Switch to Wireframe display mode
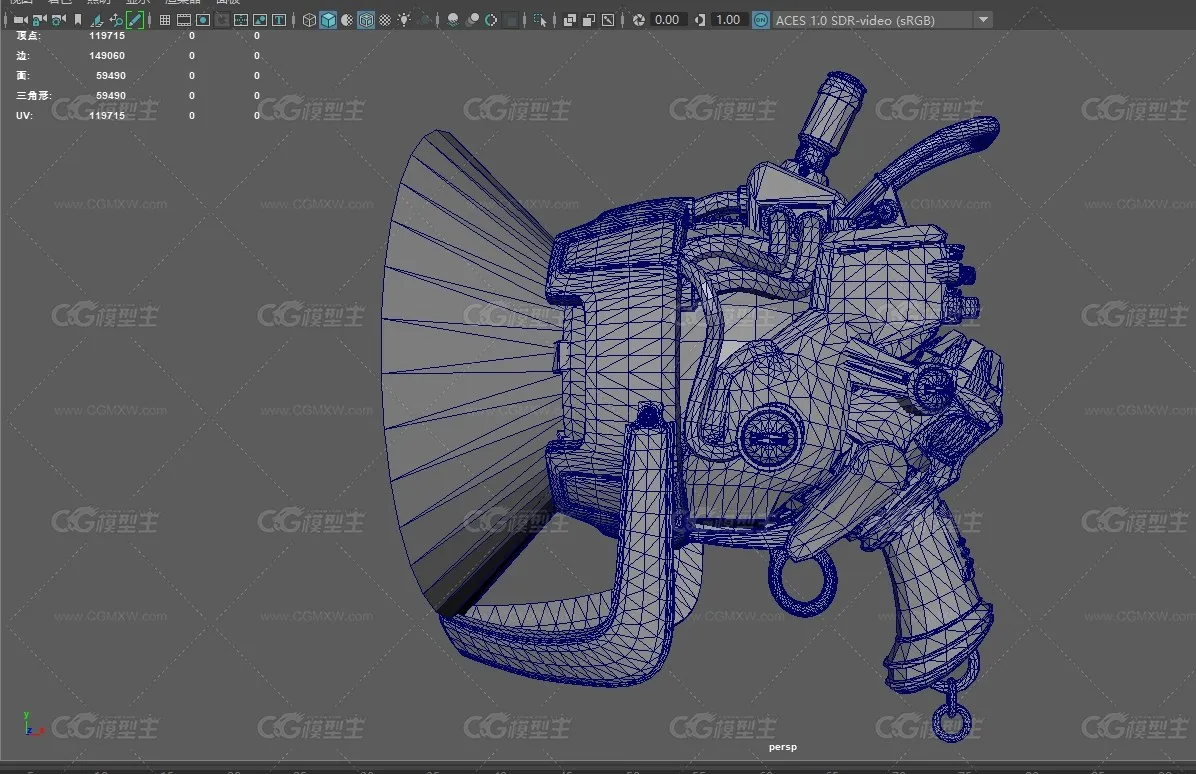 point(309,20)
